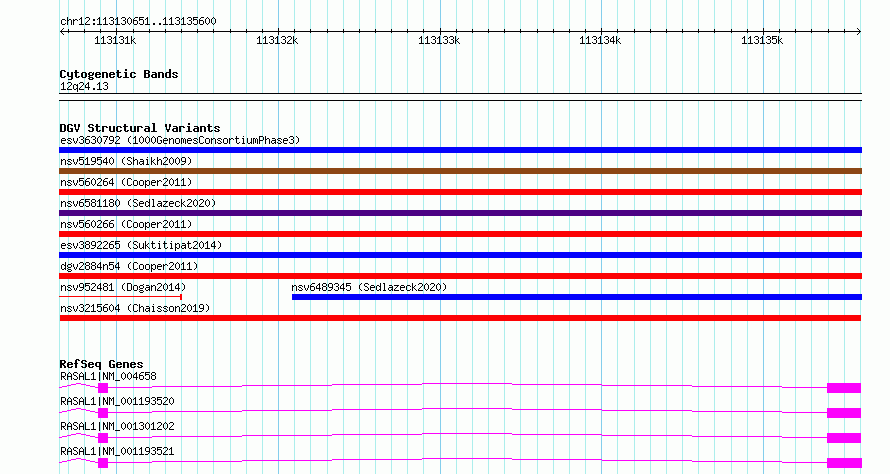Click the blue nsv6489345 variant bar
890x474 pixels.
pos(577,297)
